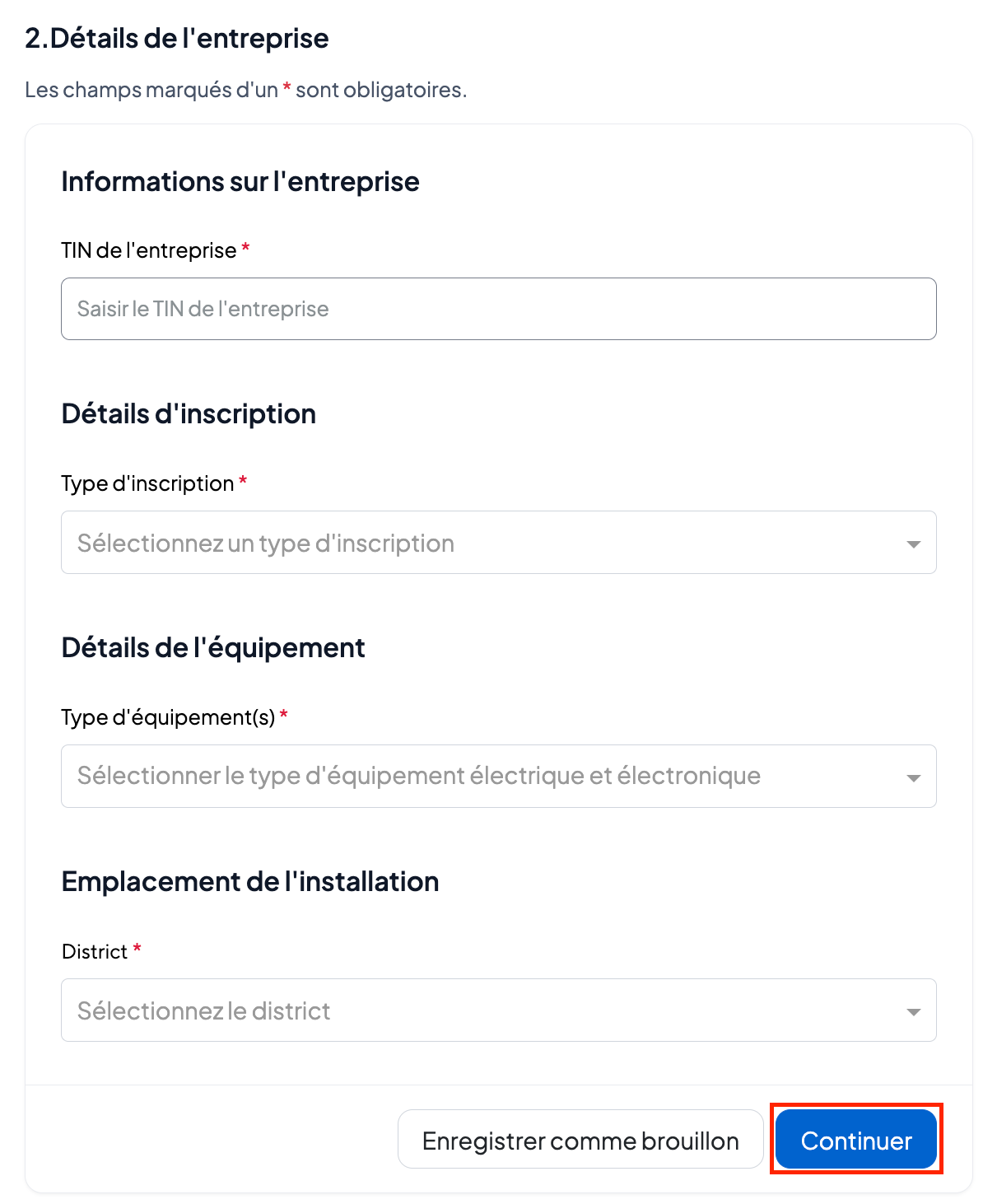Click the red asterisk beside the District label
The height and width of the screenshot is (1204, 997).
point(137,949)
